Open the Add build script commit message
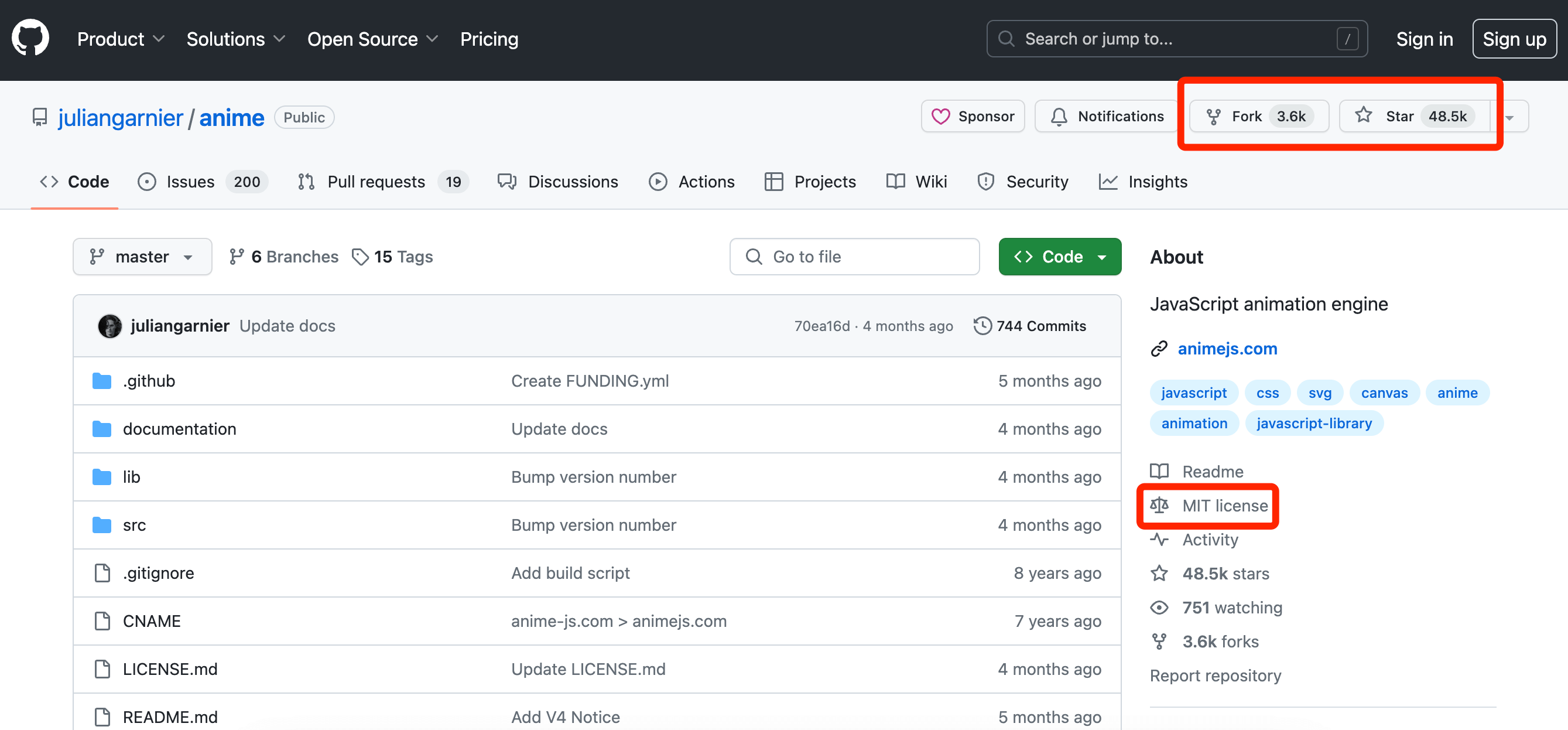 pyautogui.click(x=570, y=573)
